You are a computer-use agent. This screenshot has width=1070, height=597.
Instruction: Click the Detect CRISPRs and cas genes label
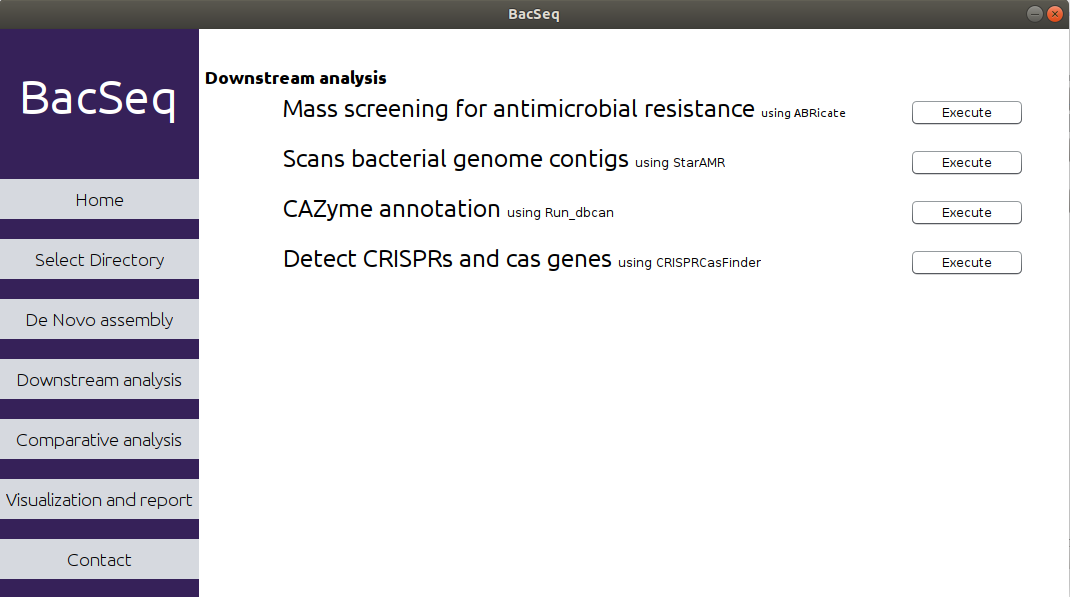pyautogui.click(x=447, y=259)
